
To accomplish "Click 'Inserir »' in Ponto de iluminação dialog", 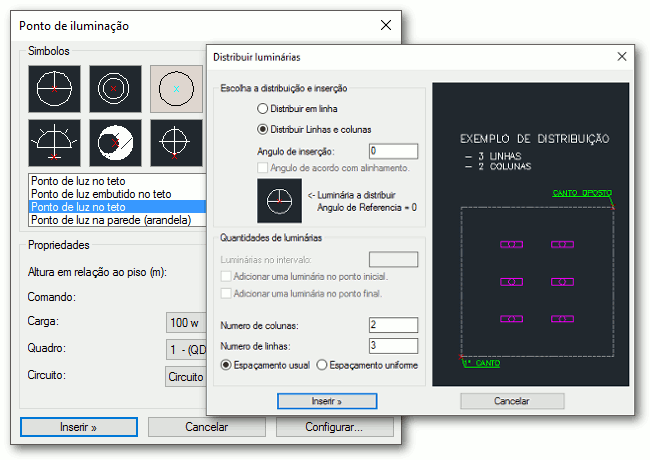I will [x=79, y=427].
